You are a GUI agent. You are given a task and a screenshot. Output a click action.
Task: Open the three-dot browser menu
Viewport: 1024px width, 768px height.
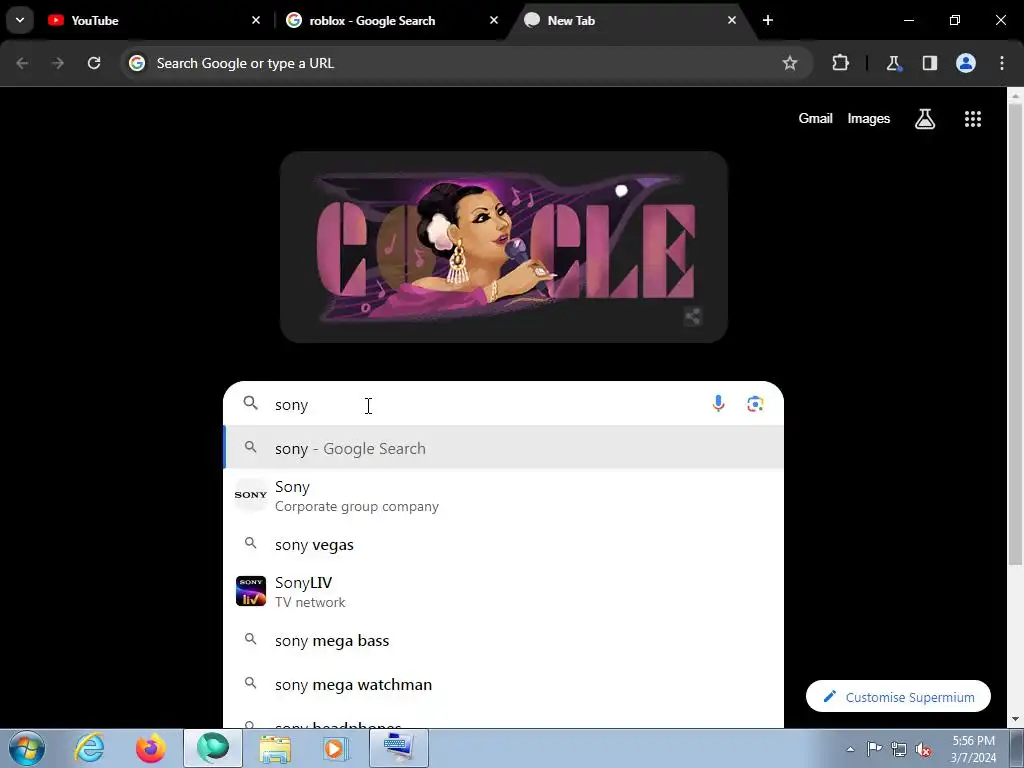click(x=1002, y=63)
